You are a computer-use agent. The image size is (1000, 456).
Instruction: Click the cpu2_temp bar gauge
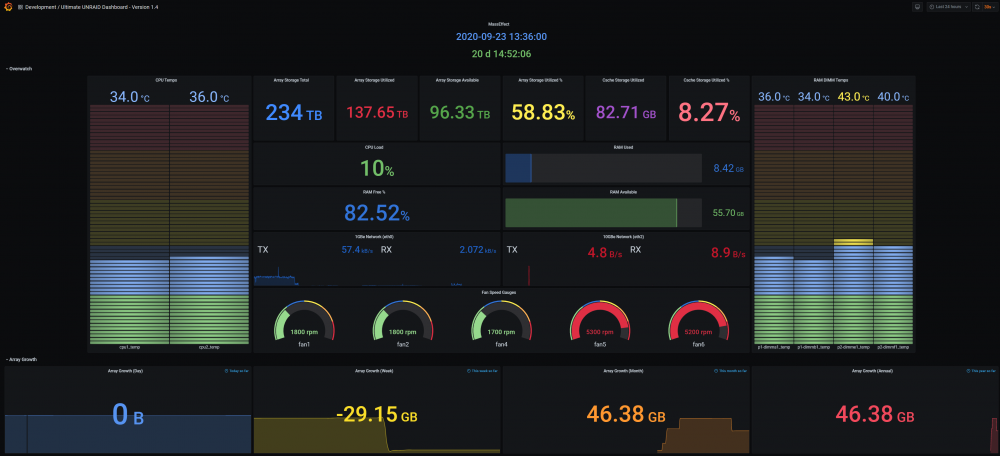209,224
